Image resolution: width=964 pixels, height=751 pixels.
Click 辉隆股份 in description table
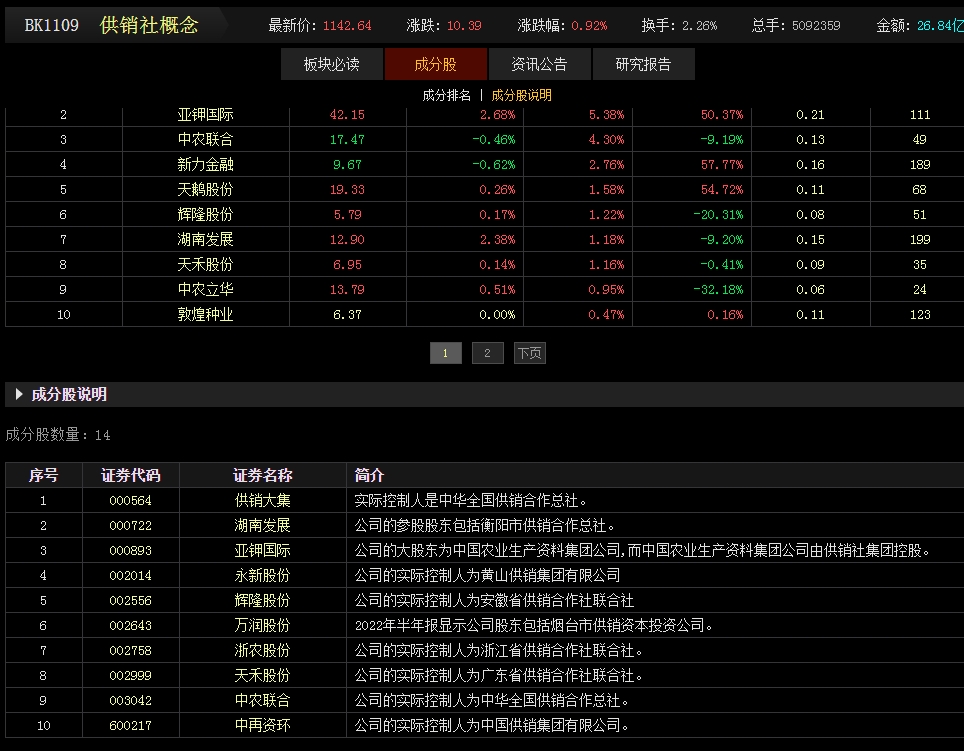click(263, 600)
